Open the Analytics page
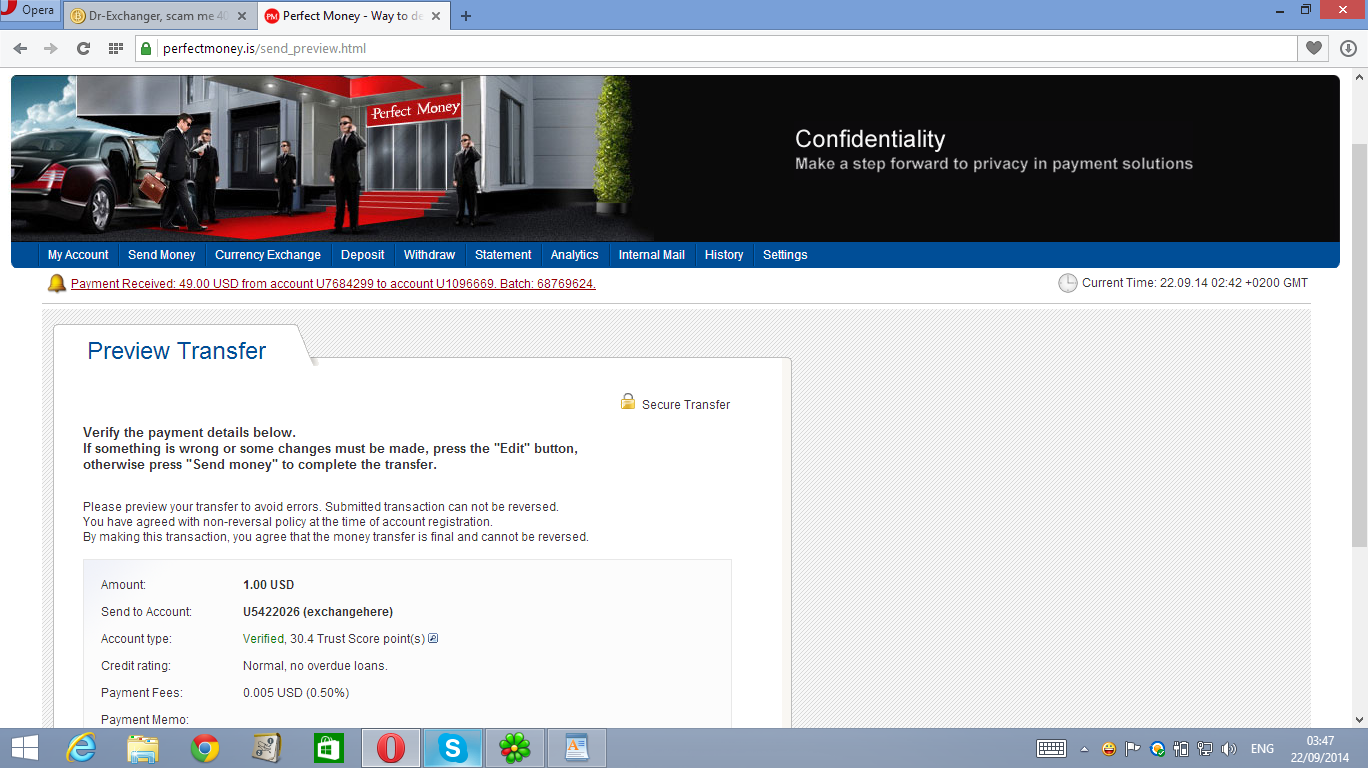Screen dimensions: 1368x768 tap(574, 255)
